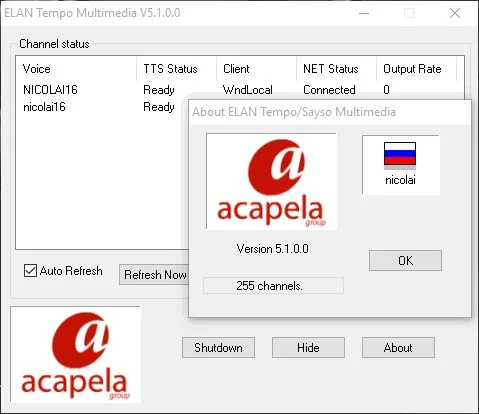Click the Output Rate column header
This screenshot has height=414, width=479.
417,69
